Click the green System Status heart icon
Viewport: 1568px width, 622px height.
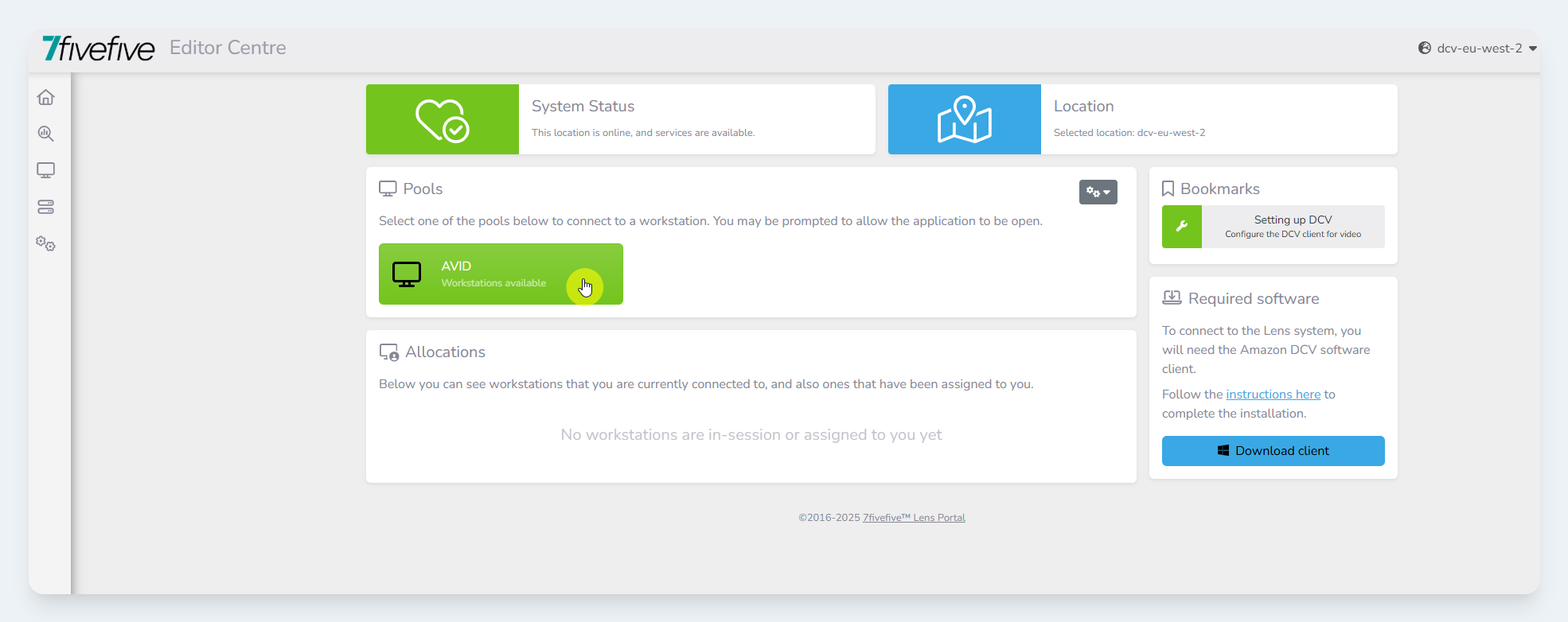[442, 119]
